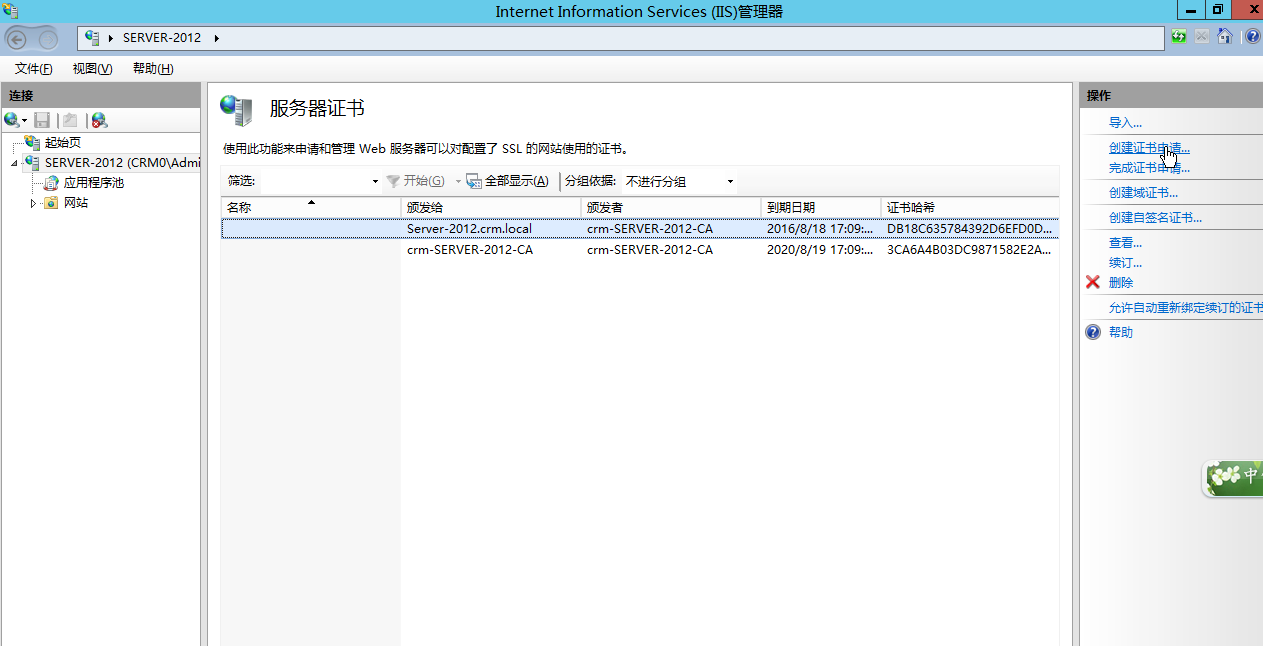Select the 网站 tree item
The image size is (1263, 646).
coord(76,203)
